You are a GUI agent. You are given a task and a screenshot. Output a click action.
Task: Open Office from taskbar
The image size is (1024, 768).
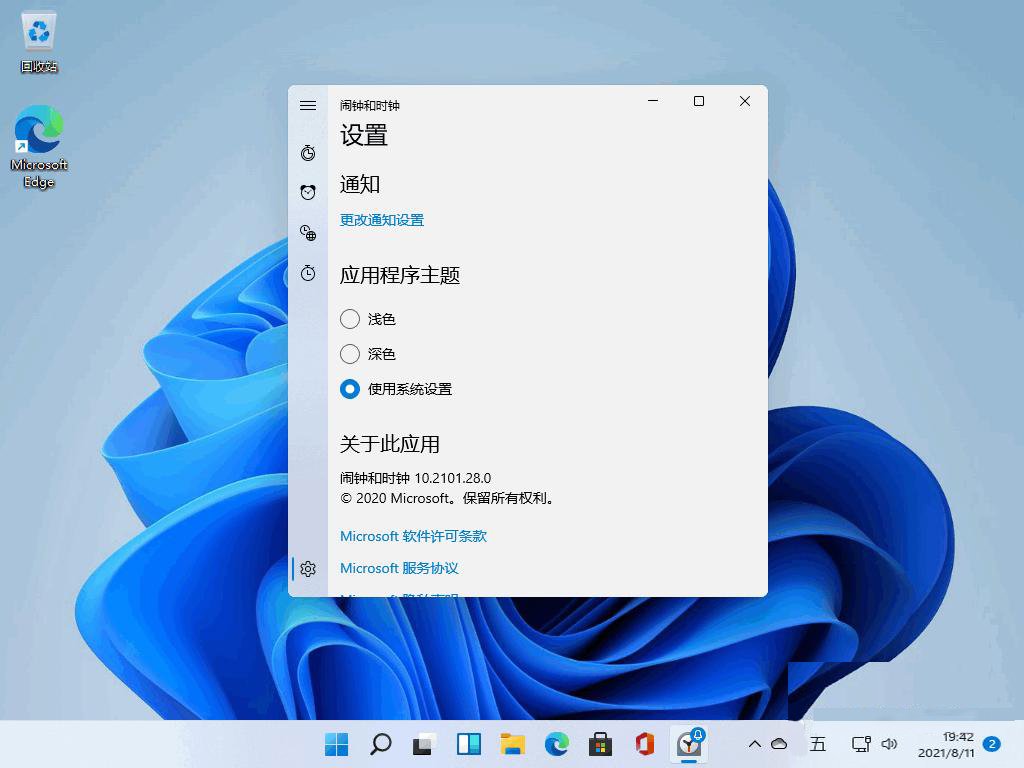(x=645, y=744)
